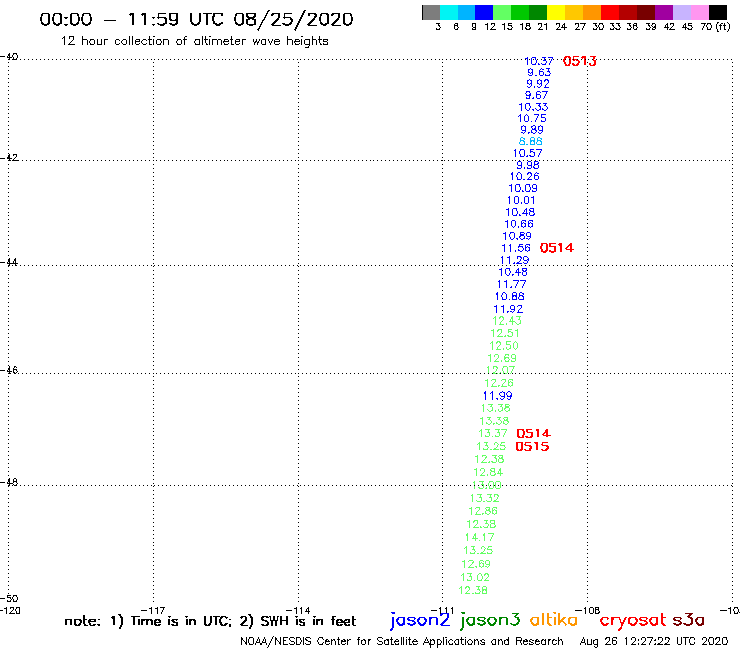740x650 pixels.
Task: Click the 0514 time stamp beside 13.37
Action: click(534, 433)
